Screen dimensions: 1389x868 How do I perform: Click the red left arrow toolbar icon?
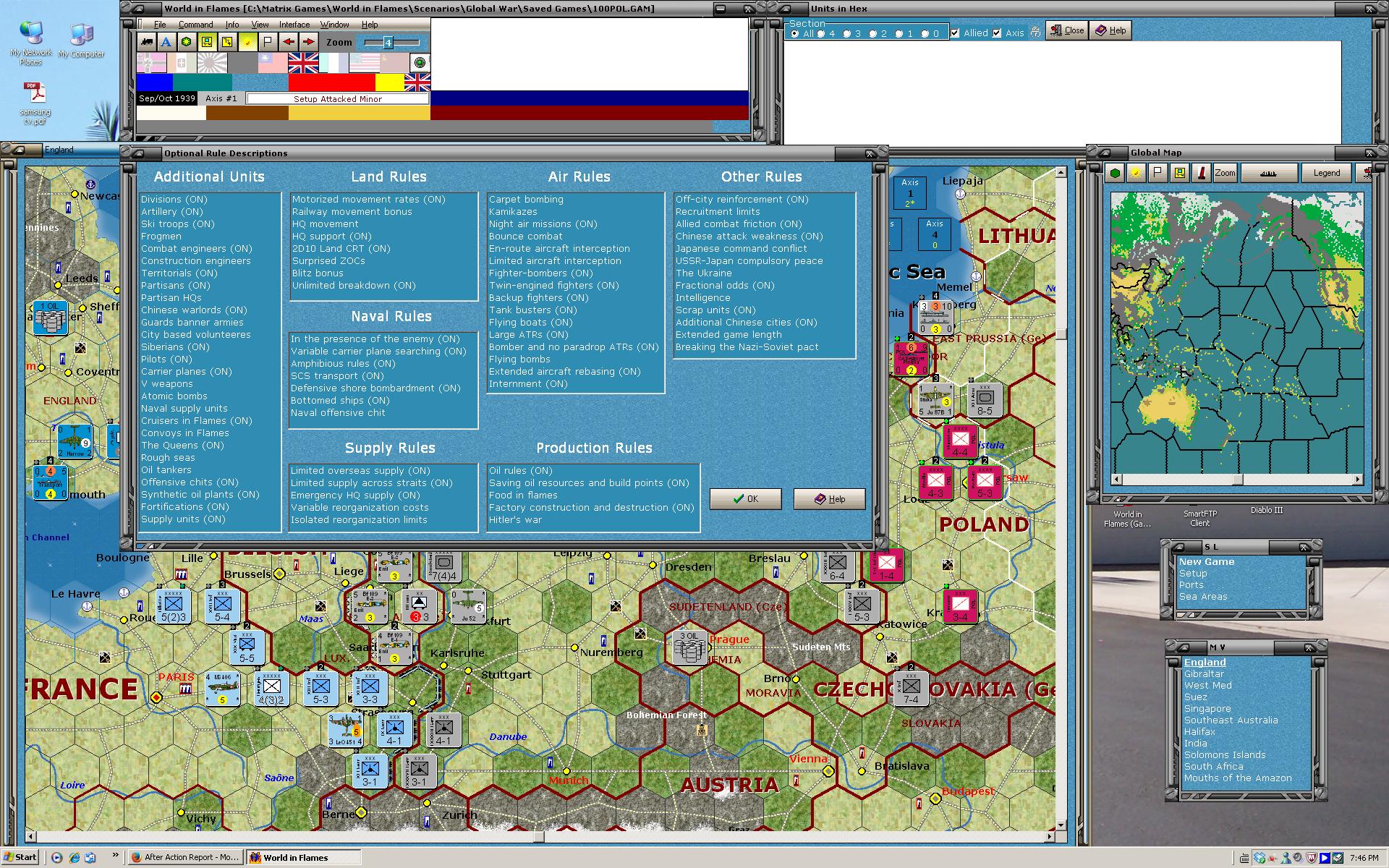[289, 42]
